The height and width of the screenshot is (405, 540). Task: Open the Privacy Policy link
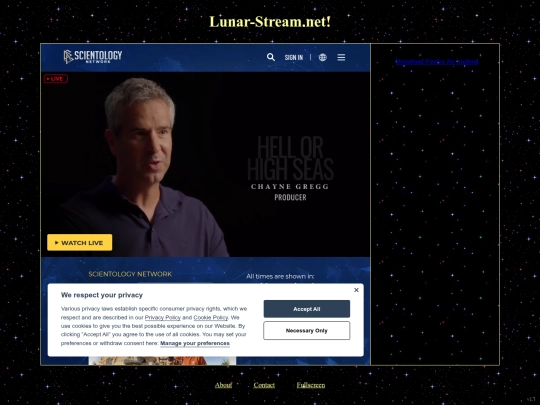[163, 318]
